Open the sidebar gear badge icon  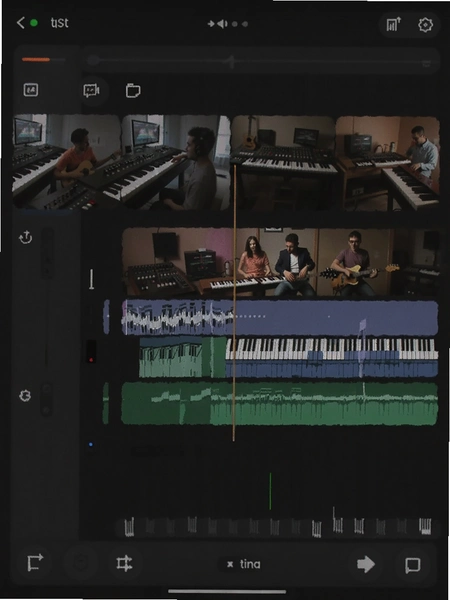25,396
